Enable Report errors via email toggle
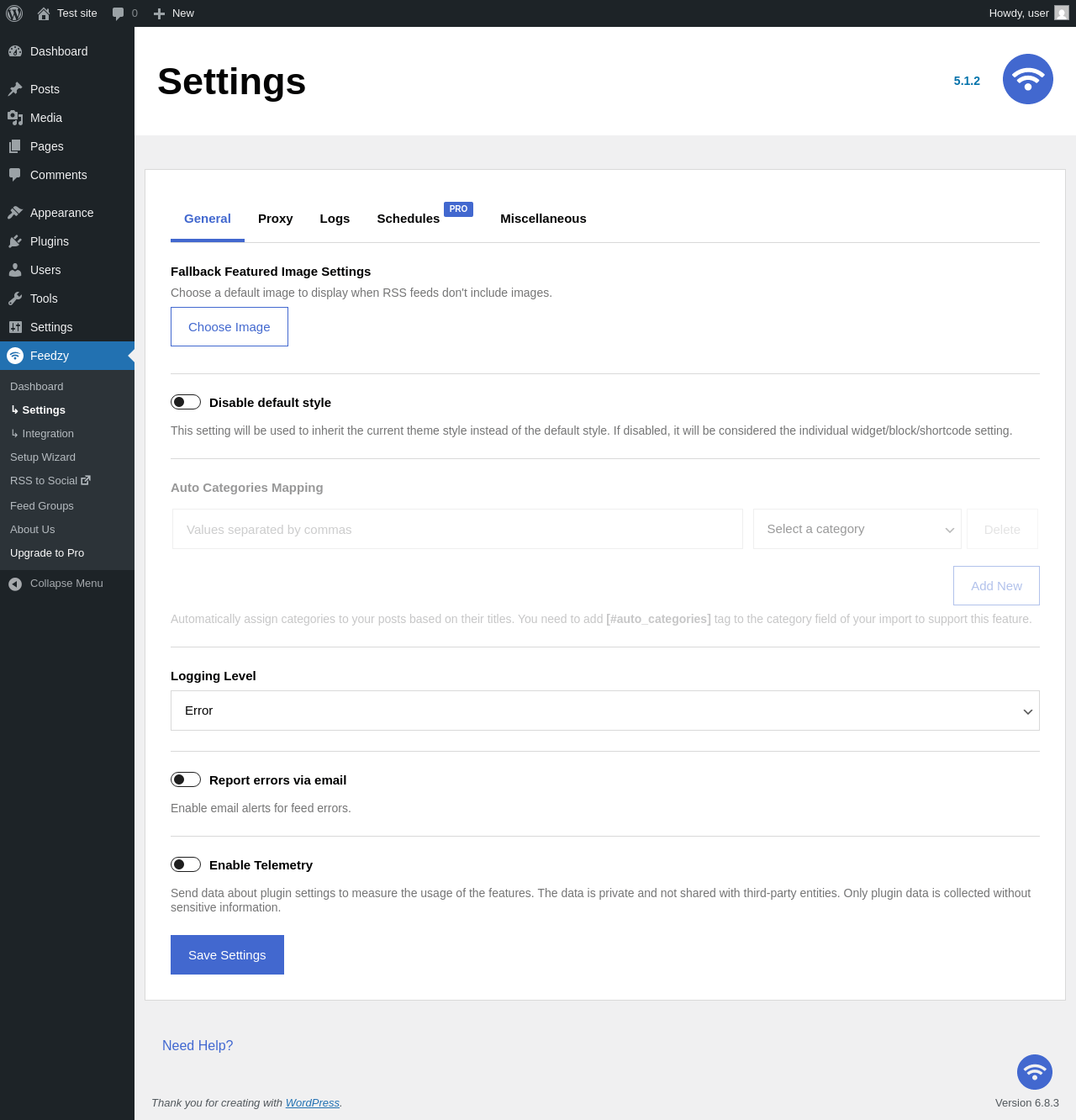This screenshot has height=1120, width=1076. [x=186, y=779]
